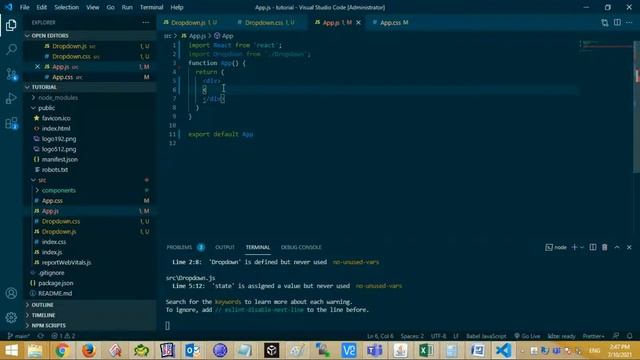
Task: Open the new terminal launch profile dropdown
Action: pos(582,247)
